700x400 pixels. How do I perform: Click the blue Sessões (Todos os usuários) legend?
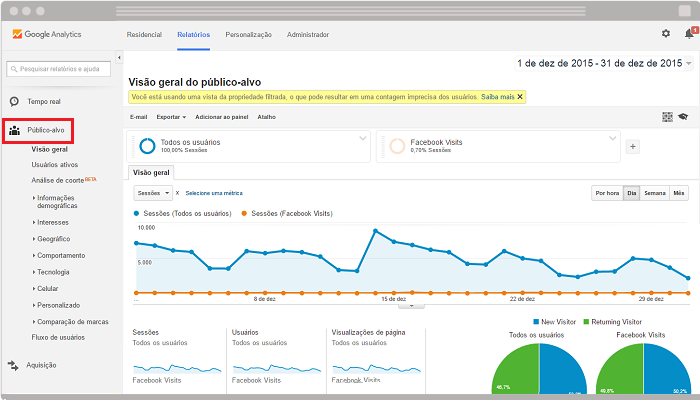[183, 213]
